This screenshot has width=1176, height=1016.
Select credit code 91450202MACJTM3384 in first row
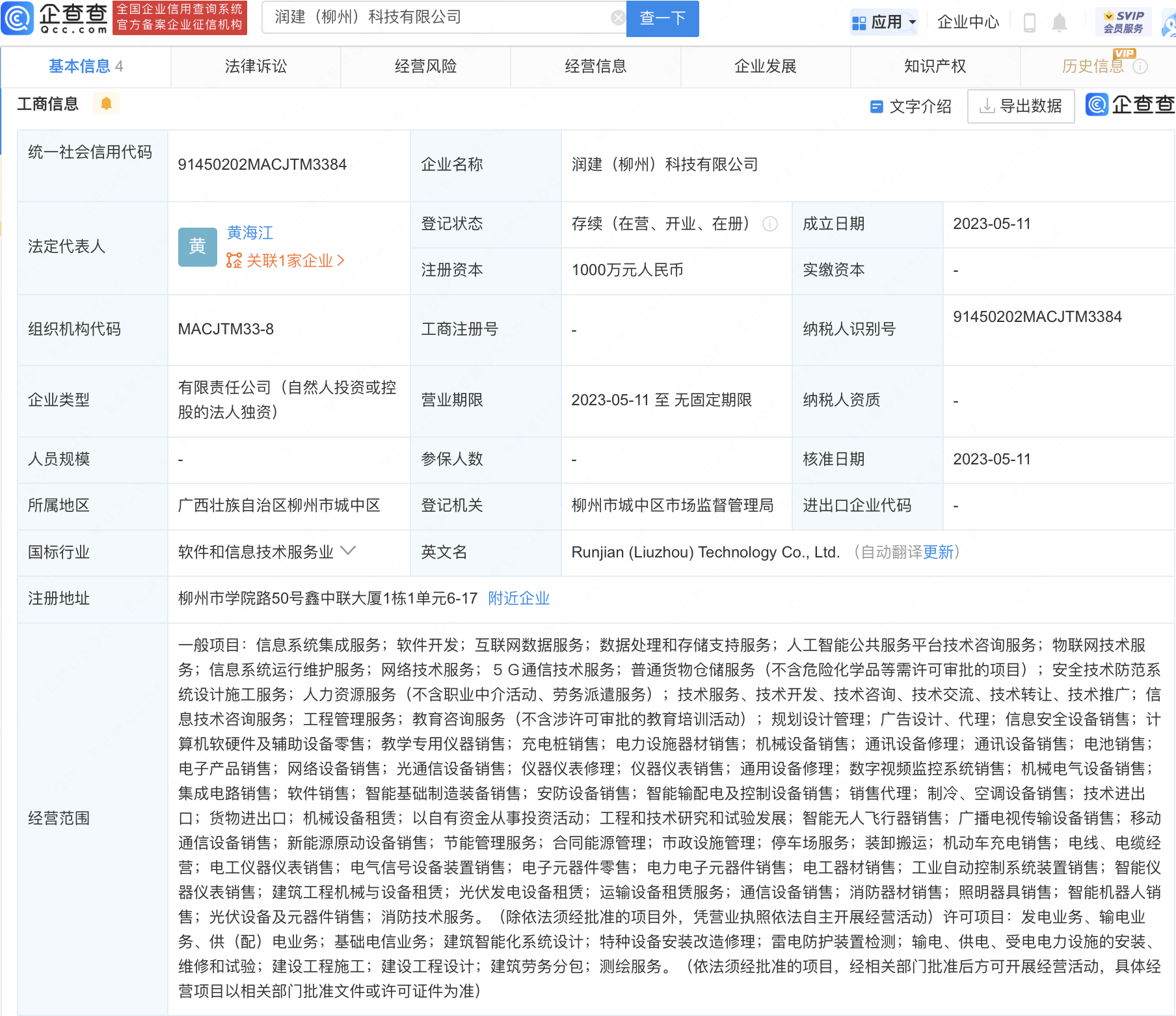click(262, 165)
